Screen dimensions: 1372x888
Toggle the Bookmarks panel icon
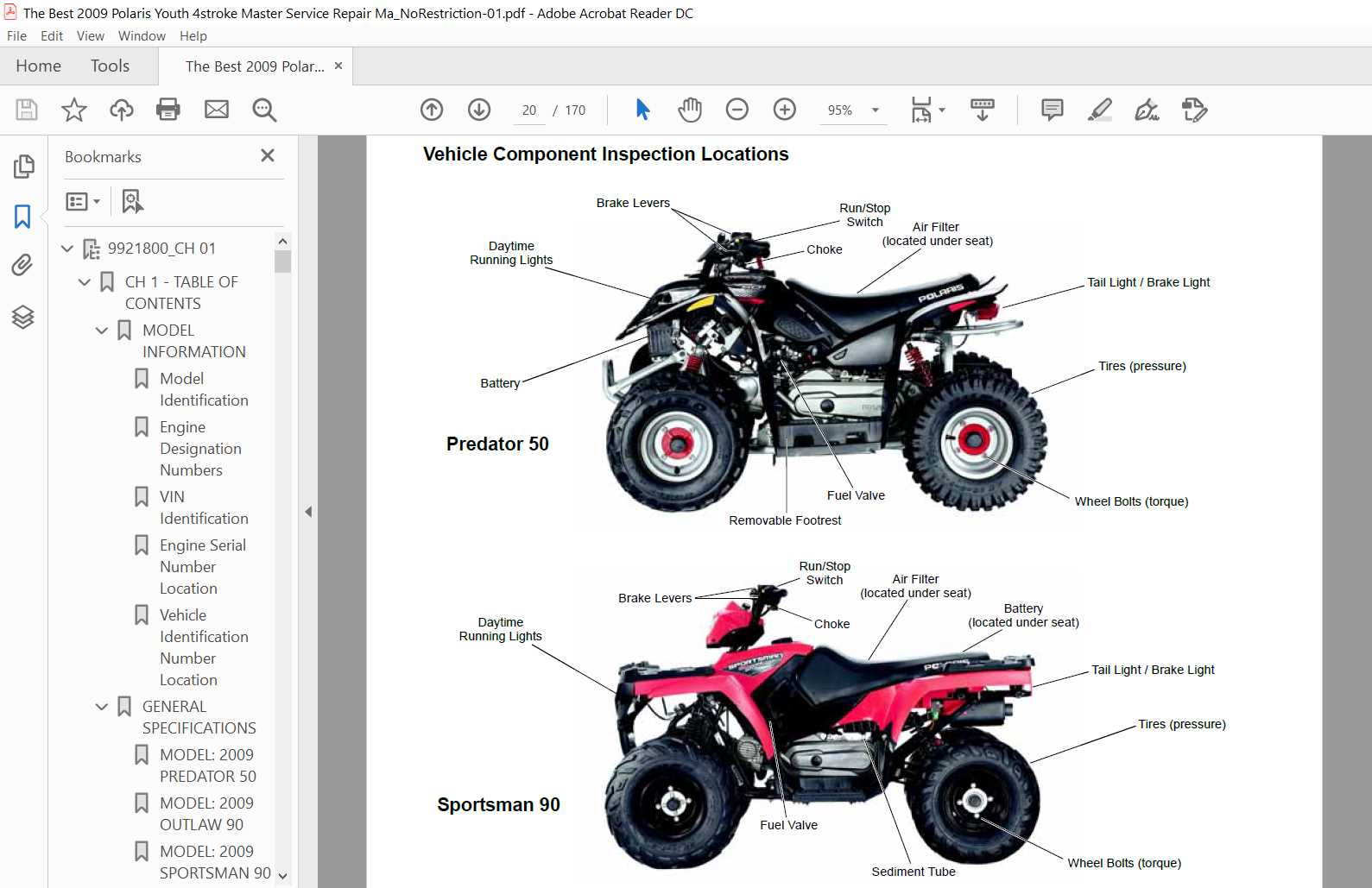coord(22,217)
